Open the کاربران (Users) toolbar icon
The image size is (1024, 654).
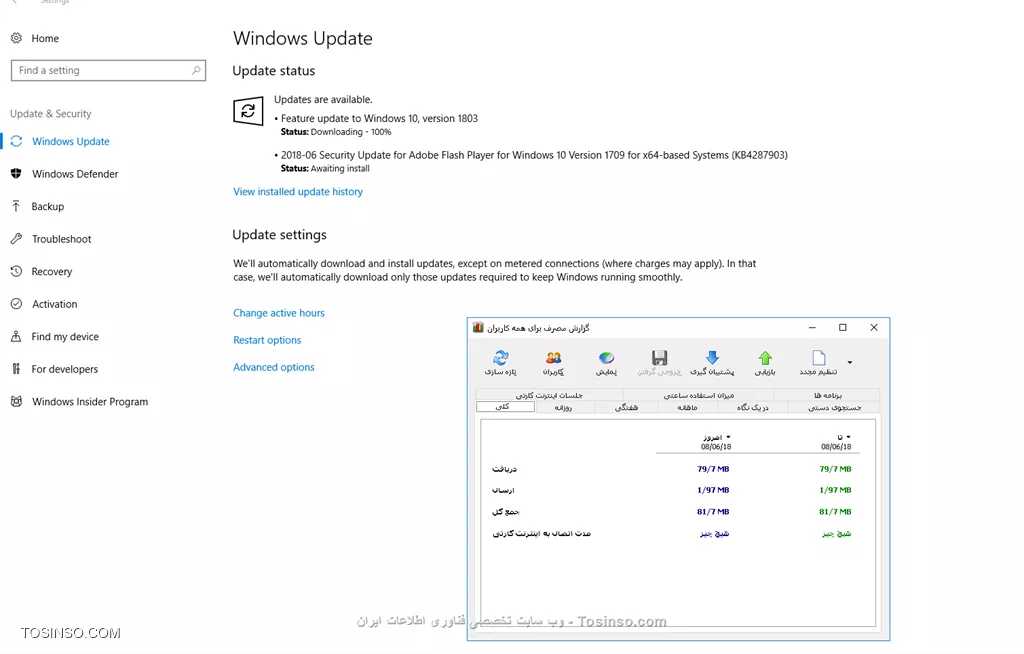tap(553, 358)
